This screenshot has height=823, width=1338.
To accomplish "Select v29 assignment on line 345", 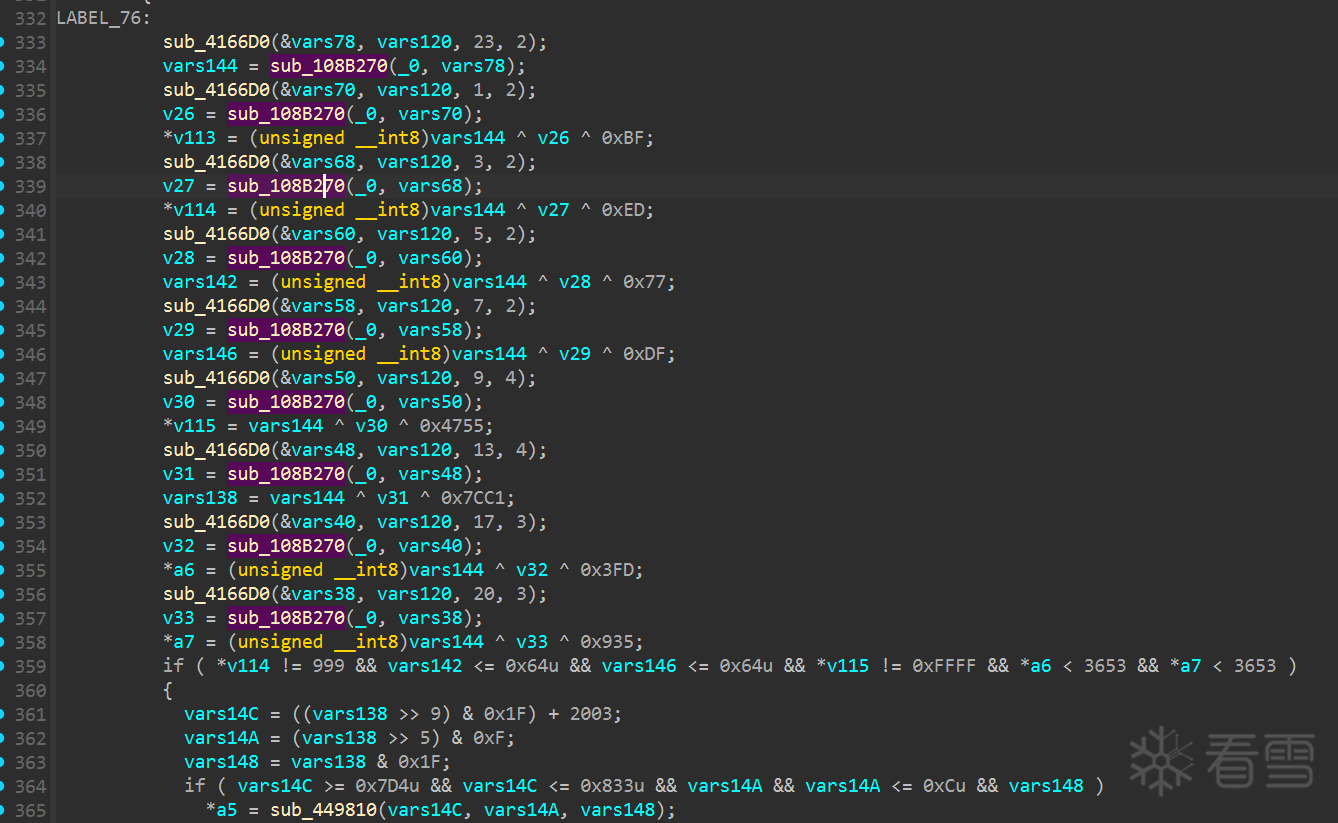I will (x=179, y=330).
